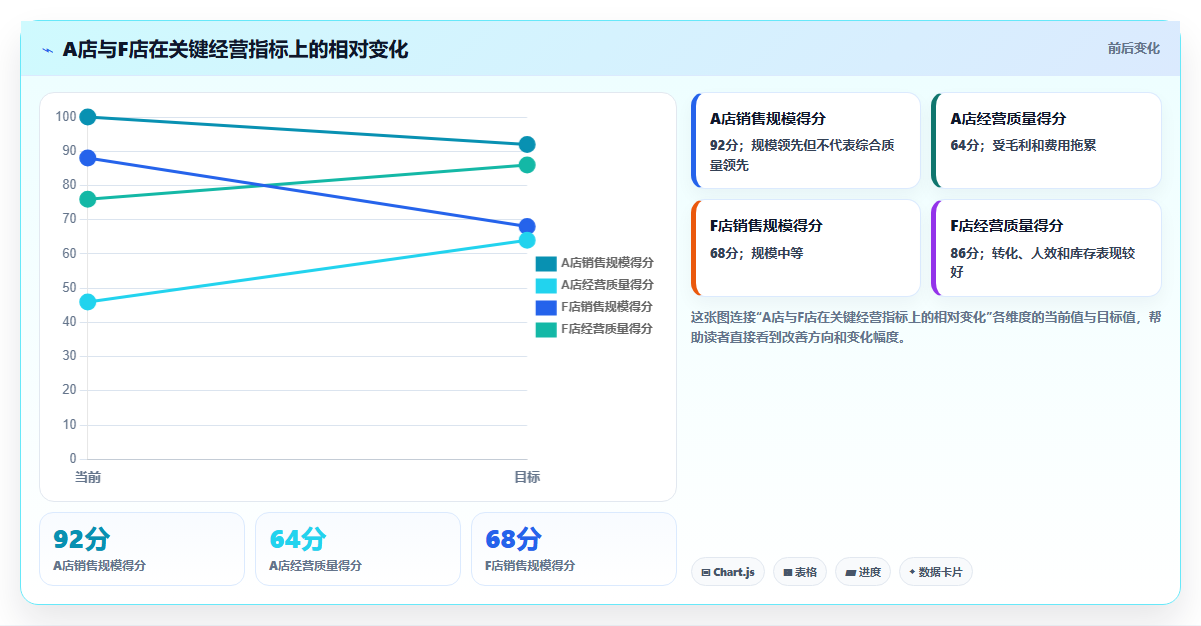Screen dimensions: 1201x626
Task: Click the A店经营质量得分 legend label
Action: tap(607, 285)
